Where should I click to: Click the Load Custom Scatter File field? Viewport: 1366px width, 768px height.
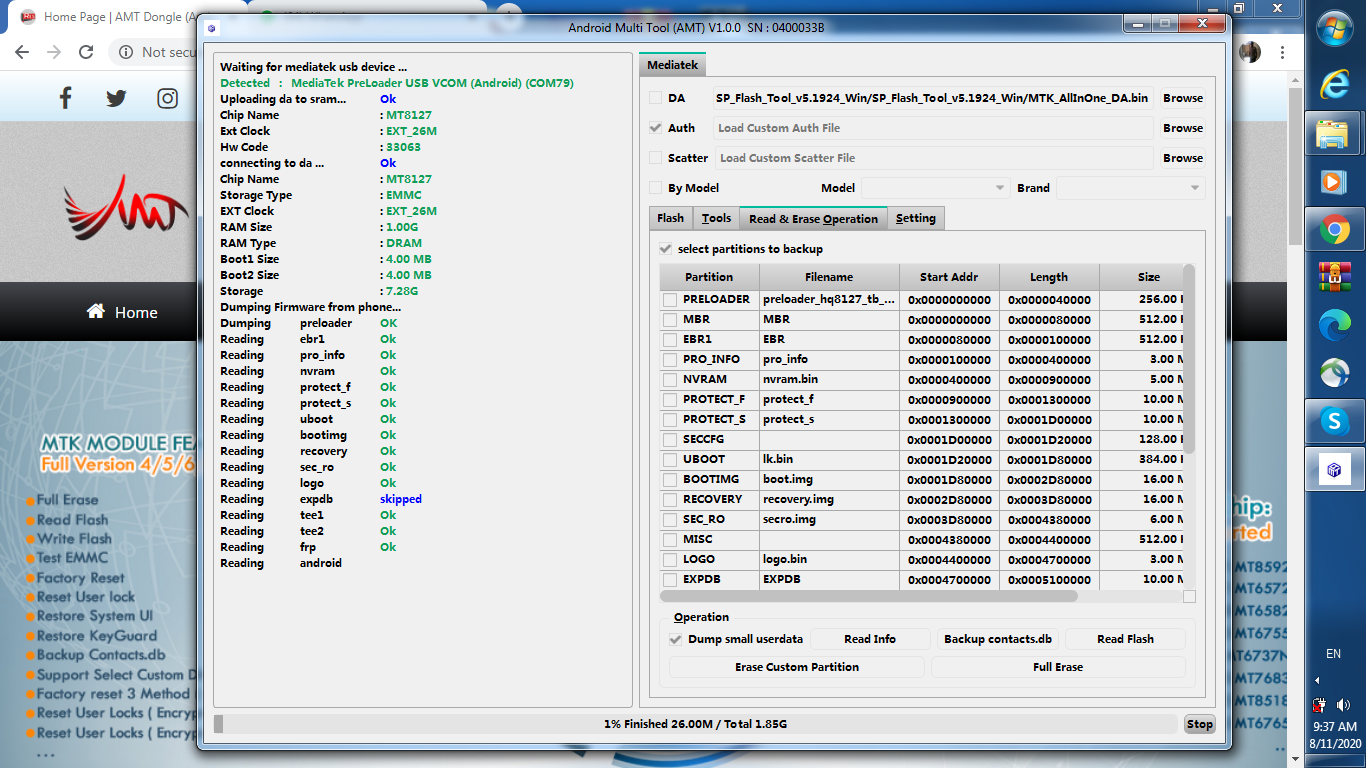pyautogui.click(x=935, y=158)
